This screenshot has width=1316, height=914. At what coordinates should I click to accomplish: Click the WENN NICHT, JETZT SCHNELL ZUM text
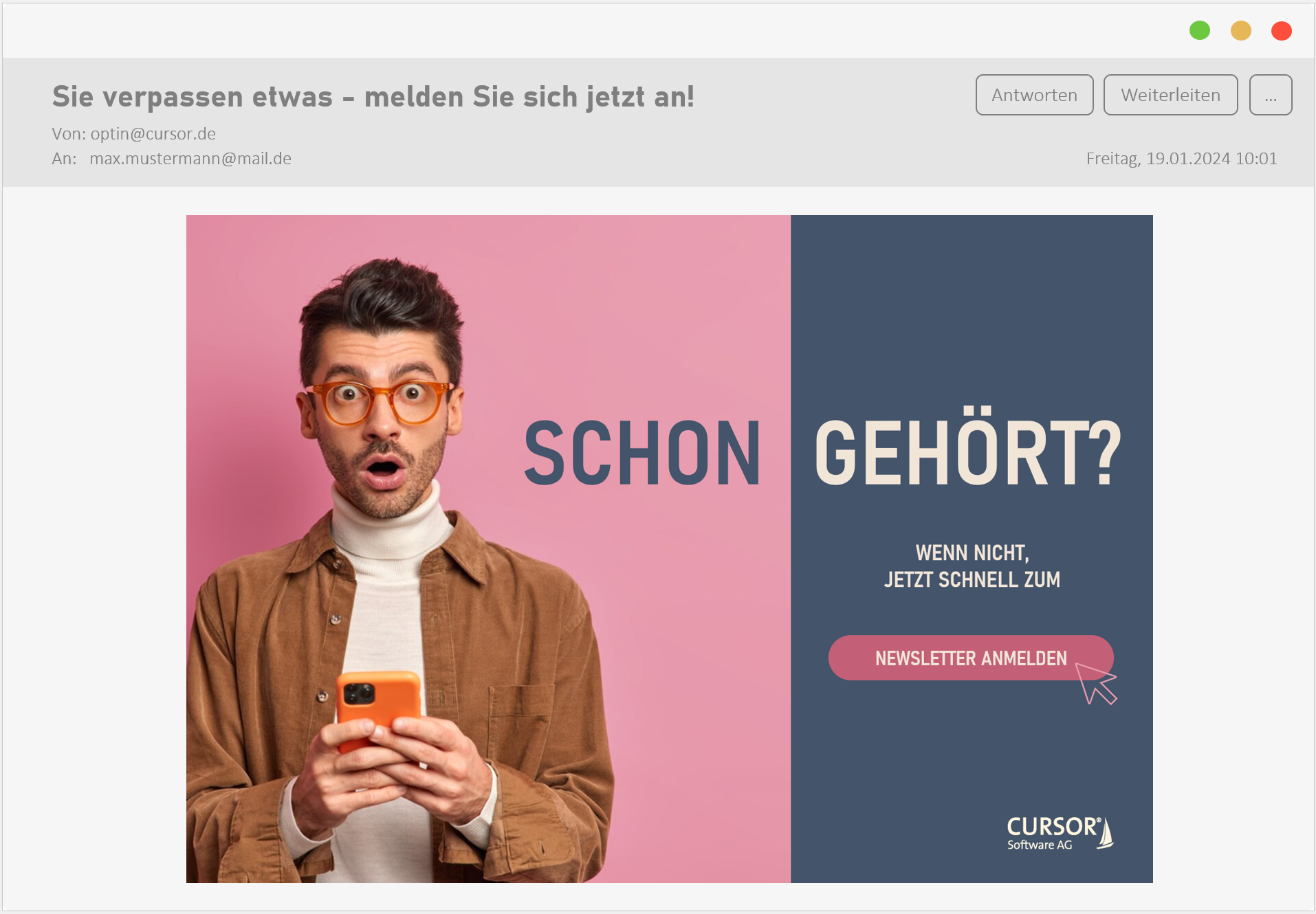(972, 566)
